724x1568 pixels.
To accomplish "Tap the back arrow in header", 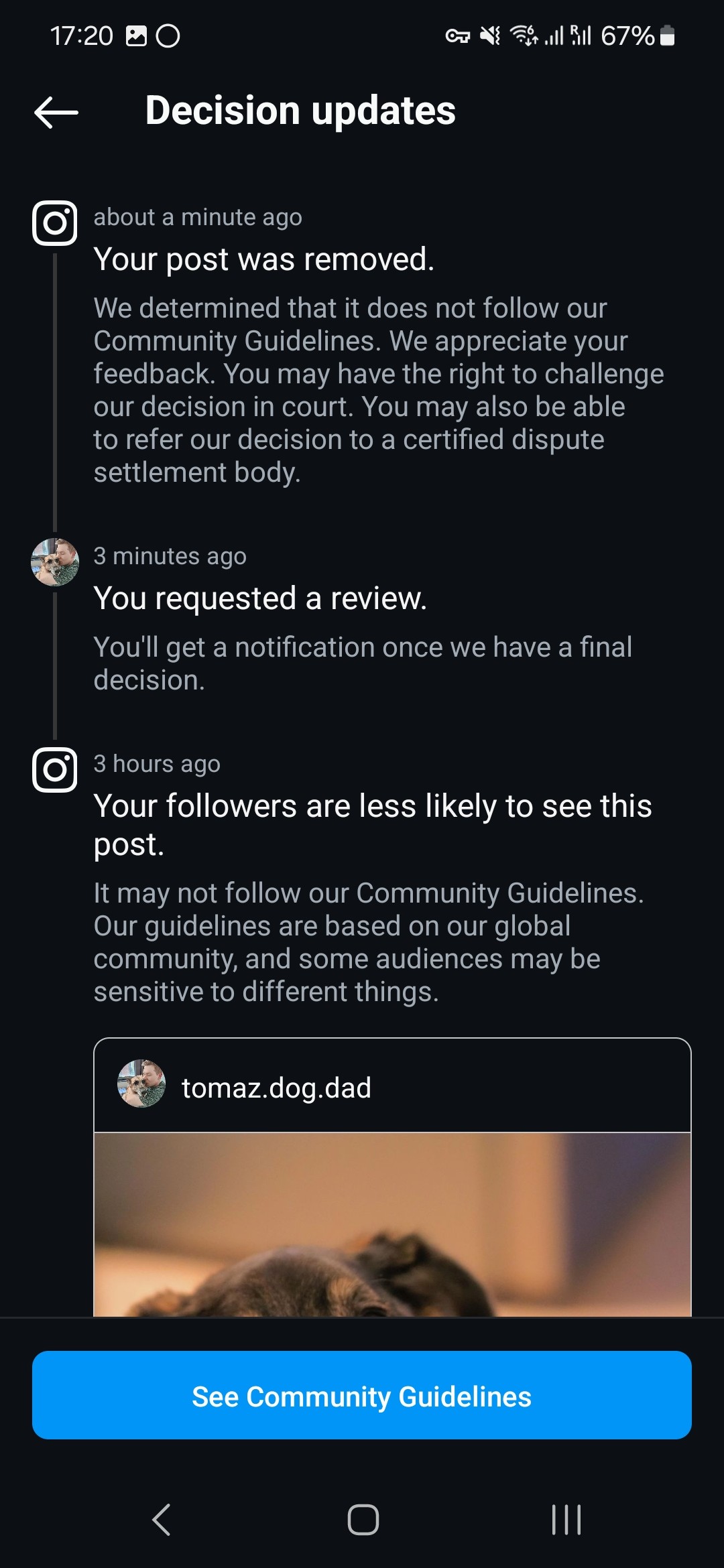I will (x=56, y=112).
